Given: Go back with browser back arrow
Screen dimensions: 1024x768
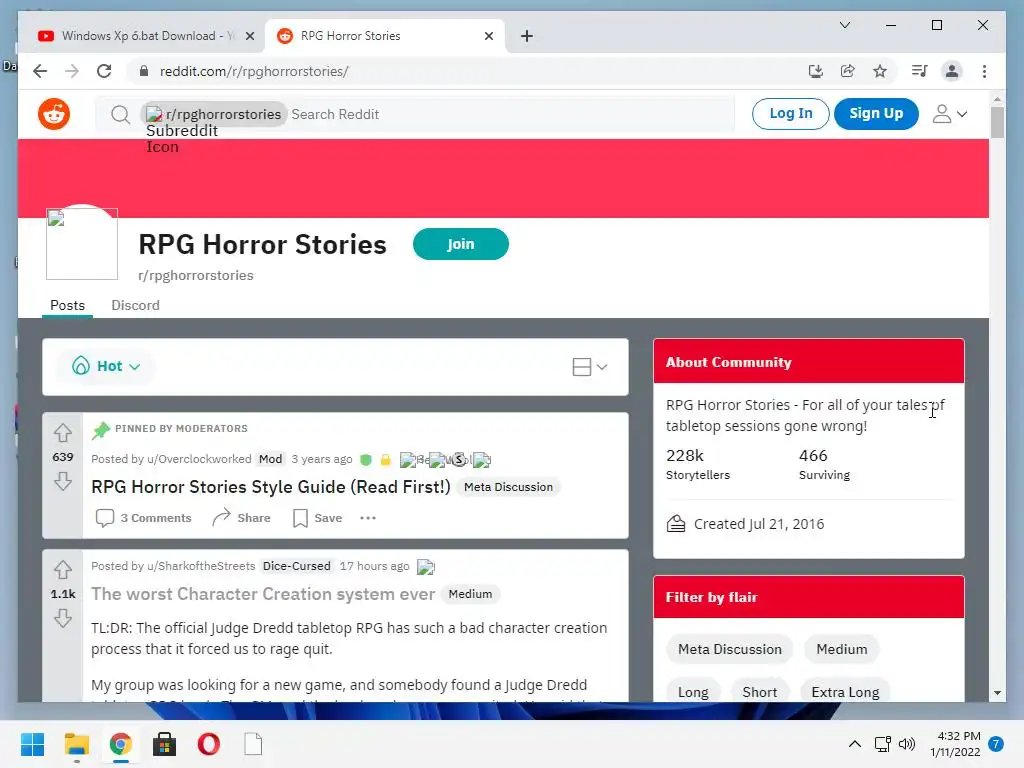Looking at the screenshot, I should [x=40, y=71].
